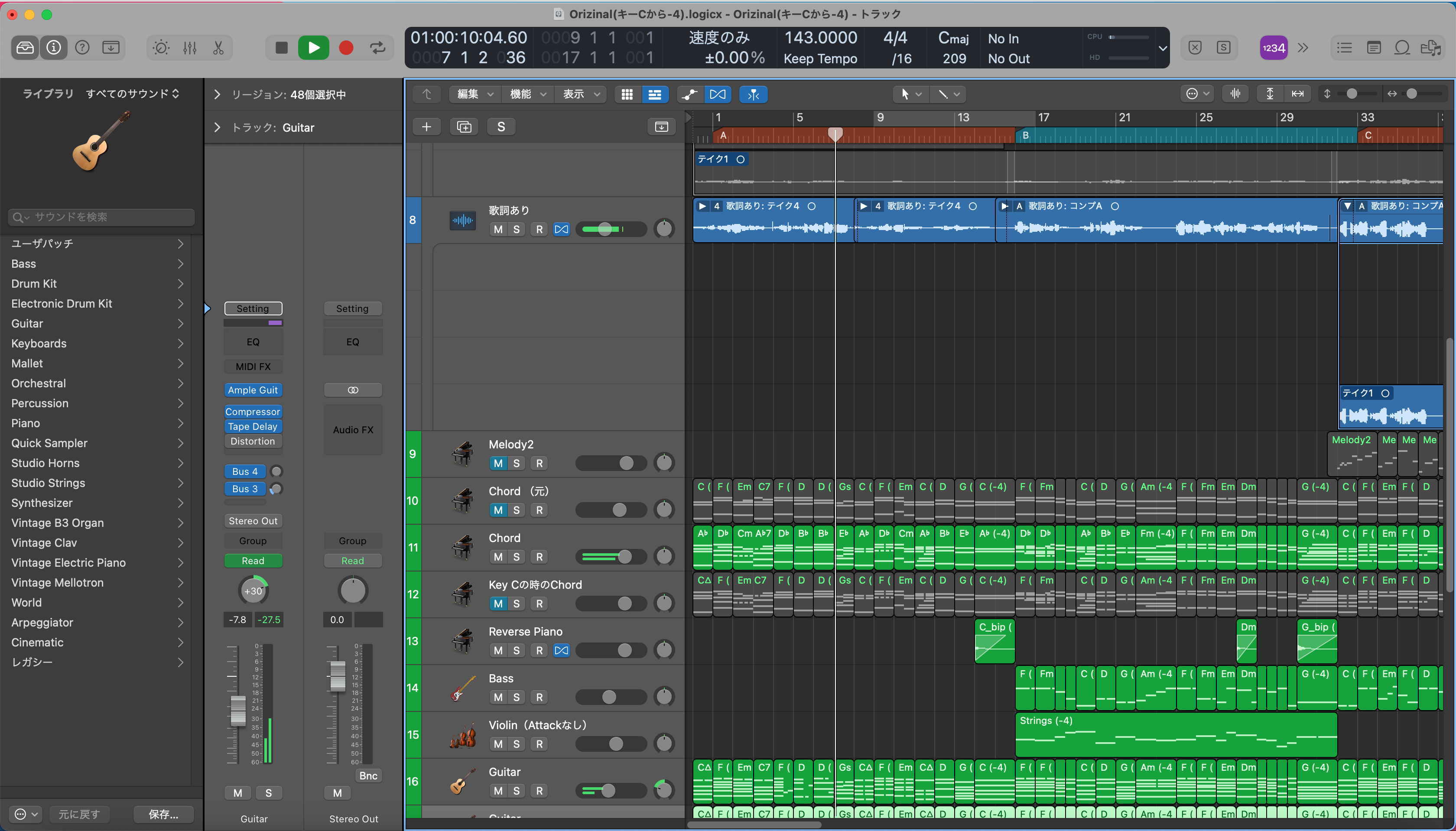Toggle Cycle mode in the transport
1456x831 pixels.
[378, 48]
